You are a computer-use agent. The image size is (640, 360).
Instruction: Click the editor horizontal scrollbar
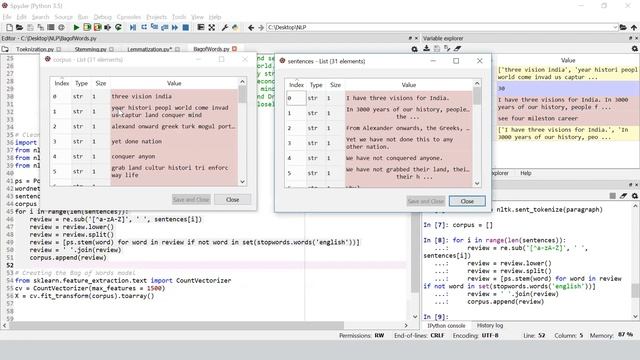coord(176,325)
